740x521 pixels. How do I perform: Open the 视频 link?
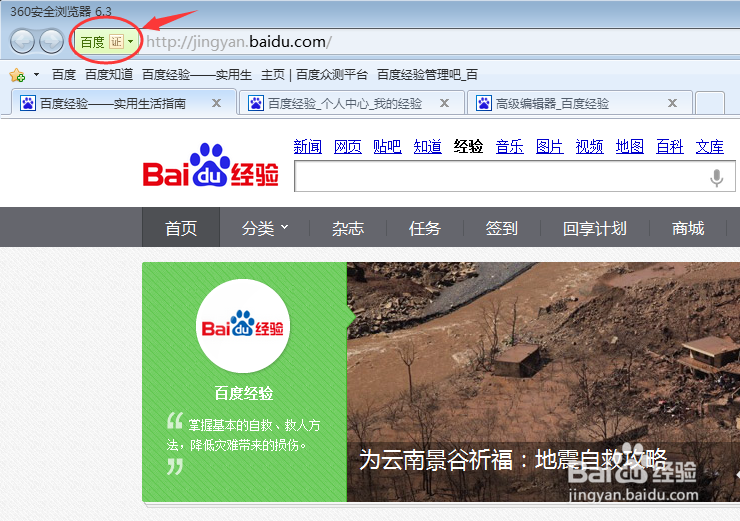(x=589, y=147)
